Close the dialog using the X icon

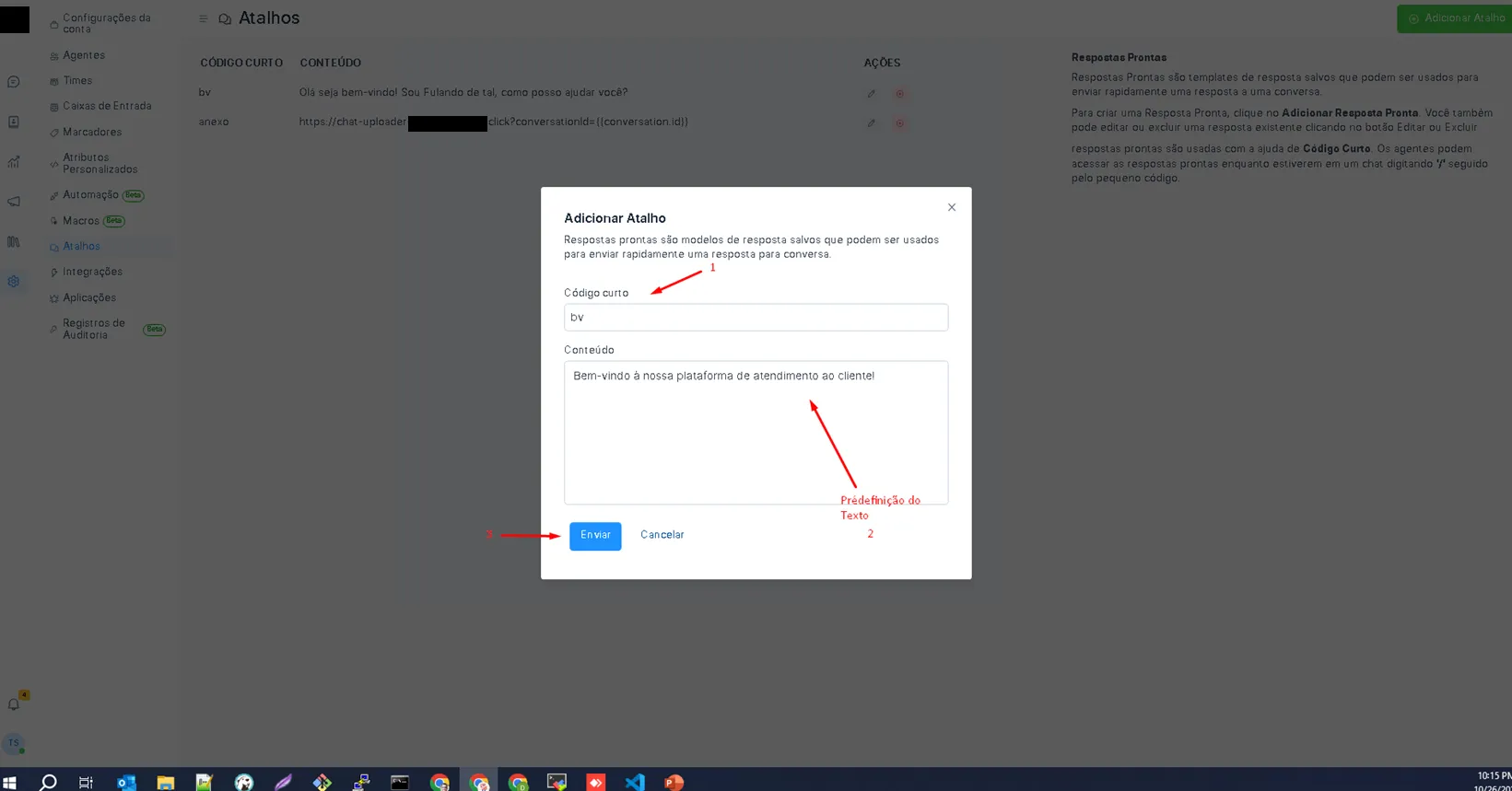(x=952, y=207)
